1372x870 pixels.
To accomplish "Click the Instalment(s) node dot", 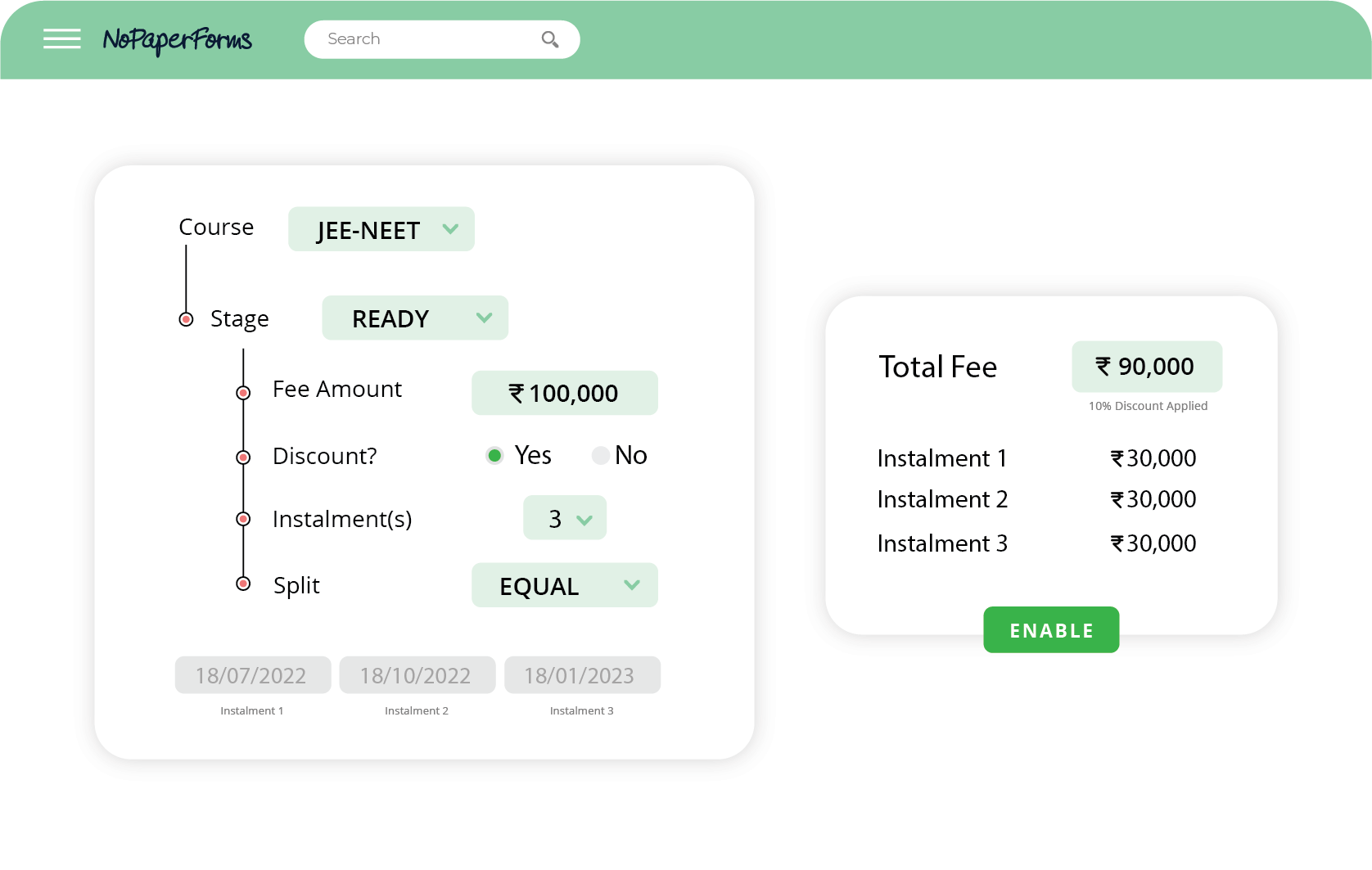I will (x=243, y=519).
